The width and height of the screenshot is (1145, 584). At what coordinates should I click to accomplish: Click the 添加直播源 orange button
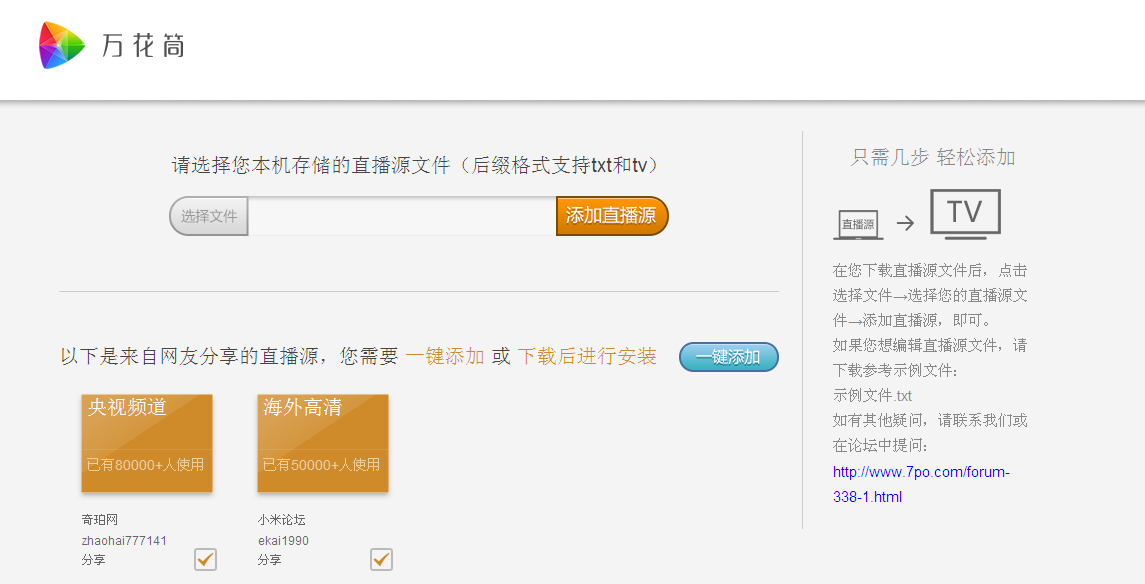pos(612,215)
